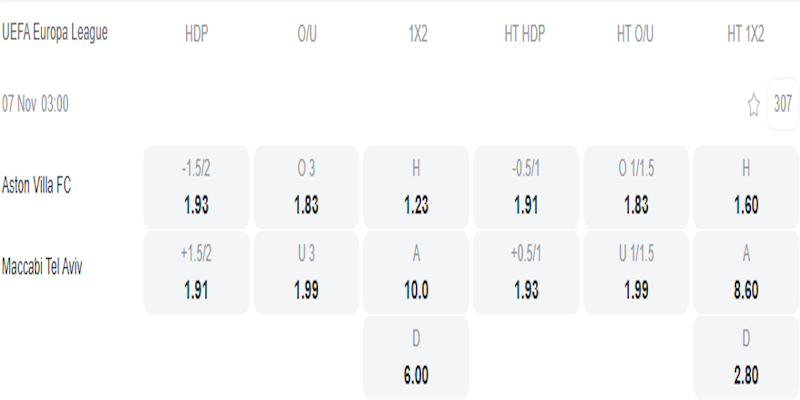800x400 pixels.
Task: Select half-time handicap -0.5/1 at 1.91
Action: click(526, 187)
